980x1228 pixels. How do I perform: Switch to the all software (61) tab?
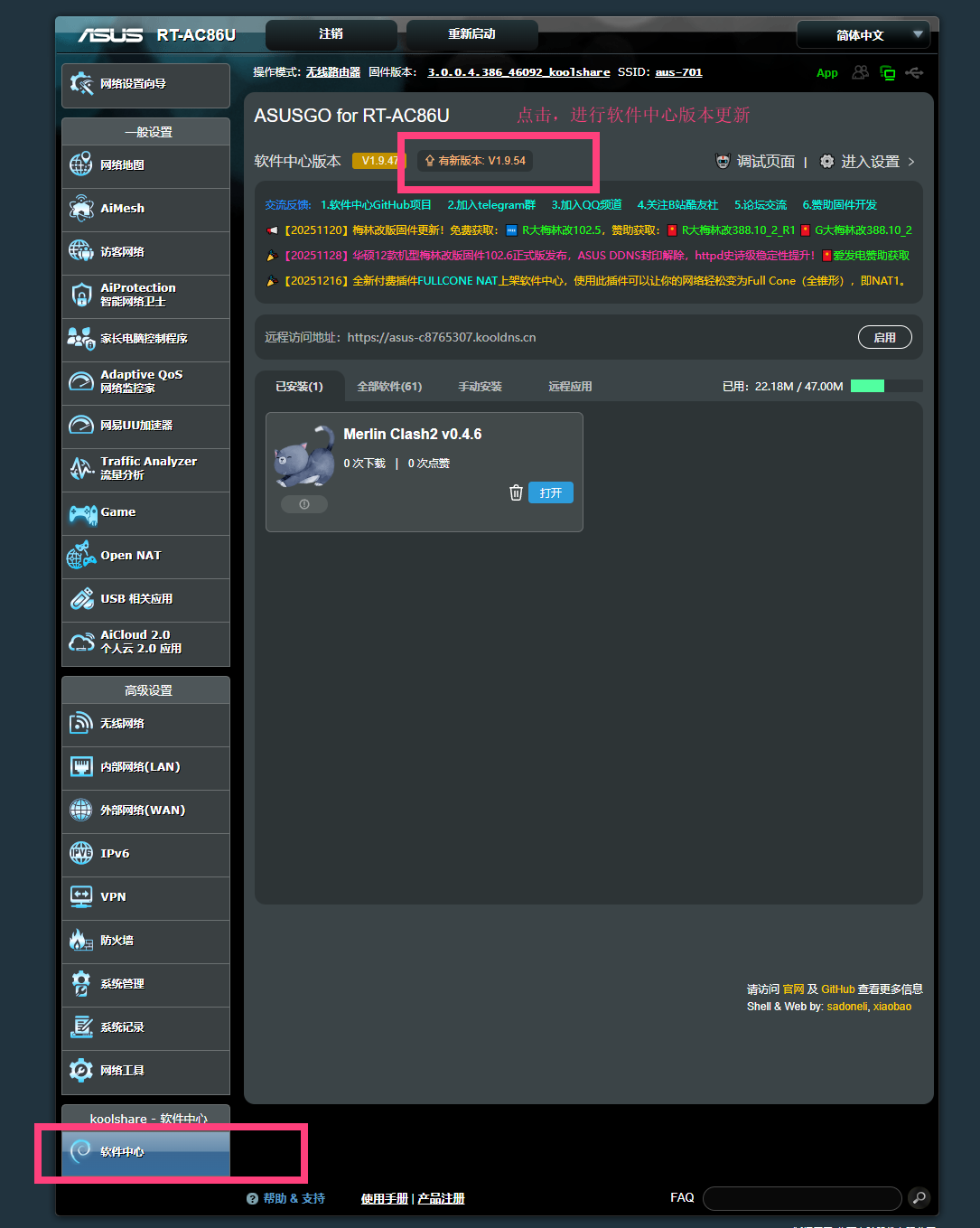point(389,387)
